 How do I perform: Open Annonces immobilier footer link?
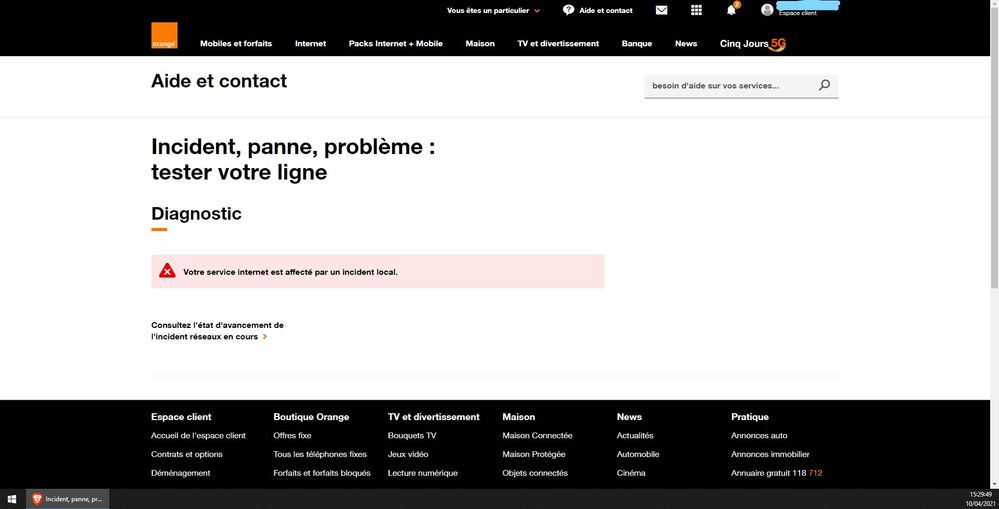pyautogui.click(x=770, y=454)
